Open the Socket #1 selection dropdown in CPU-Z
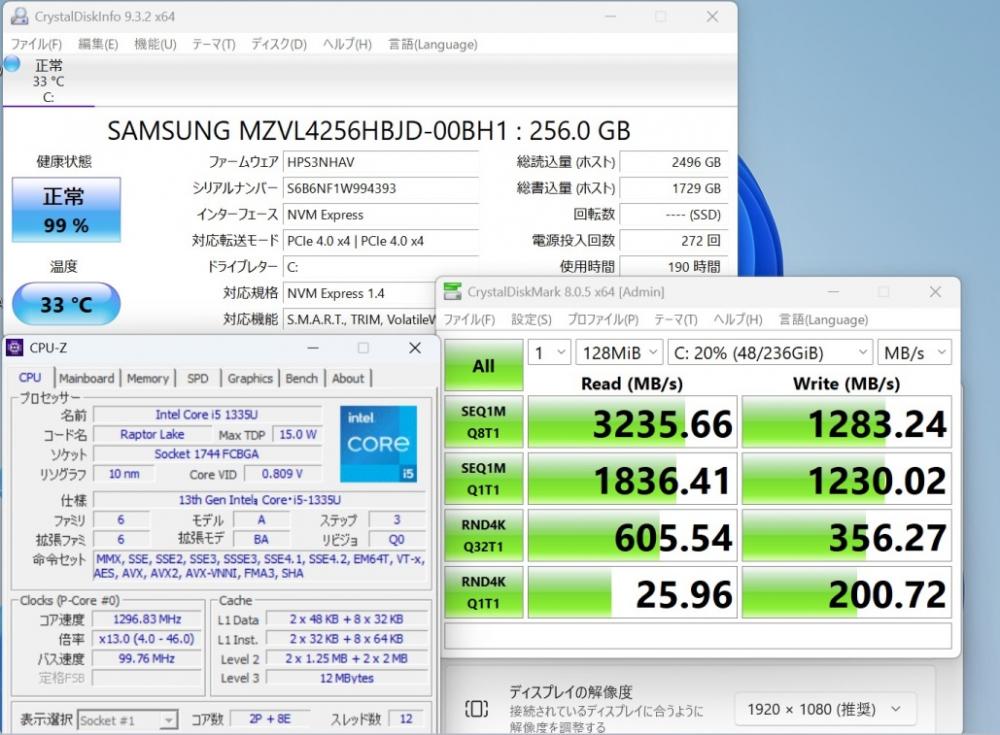Screen dimensions: 1000x735 pos(127,720)
